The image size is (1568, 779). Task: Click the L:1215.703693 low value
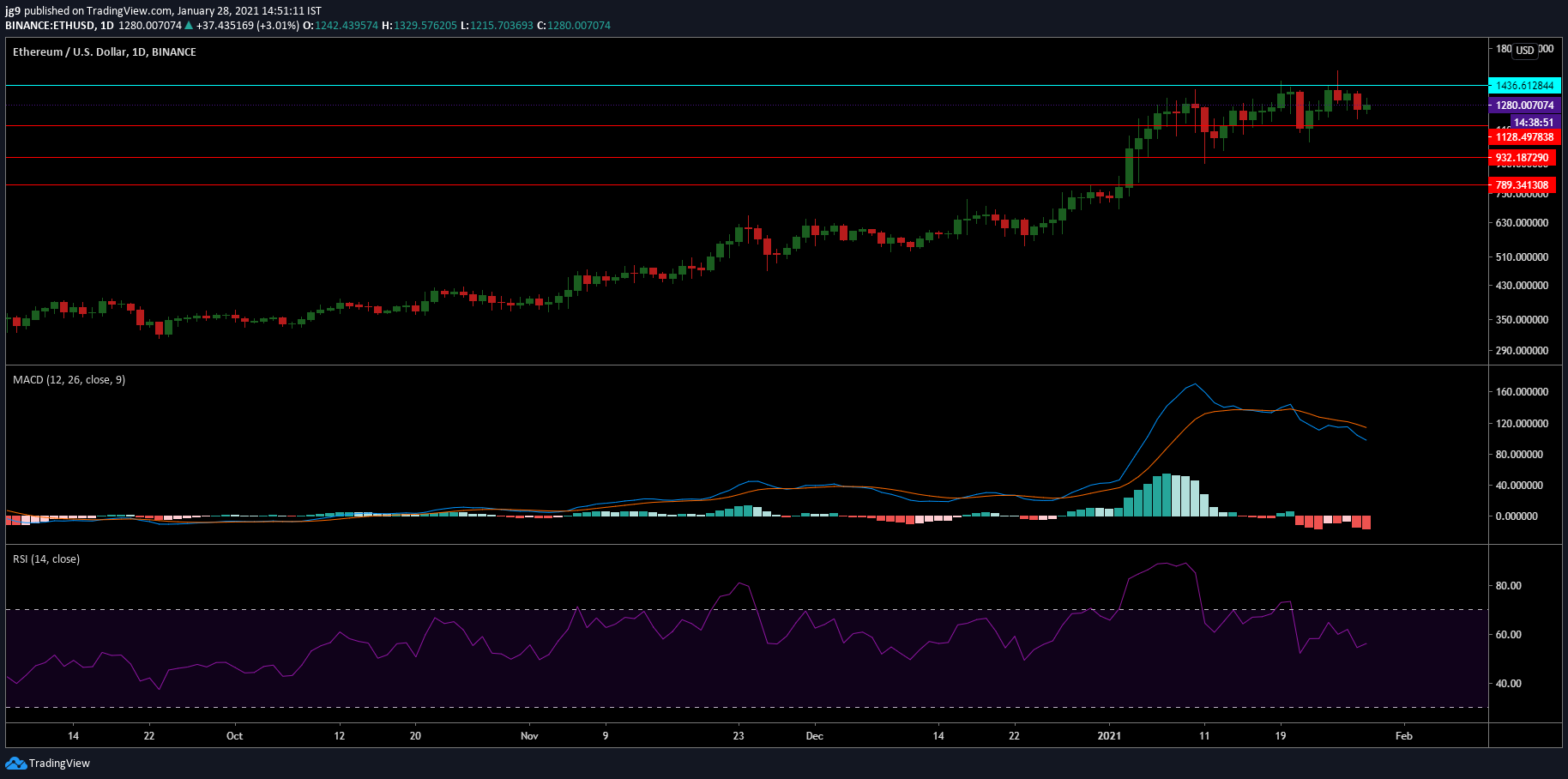(x=497, y=26)
